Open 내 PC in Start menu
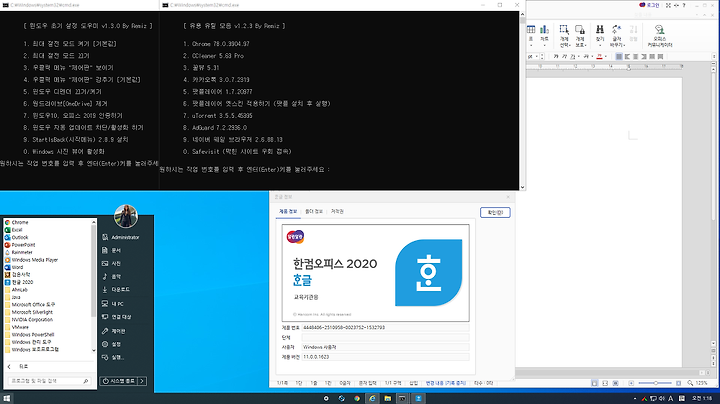Image resolution: width=720 pixels, height=404 pixels. click(x=113, y=304)
